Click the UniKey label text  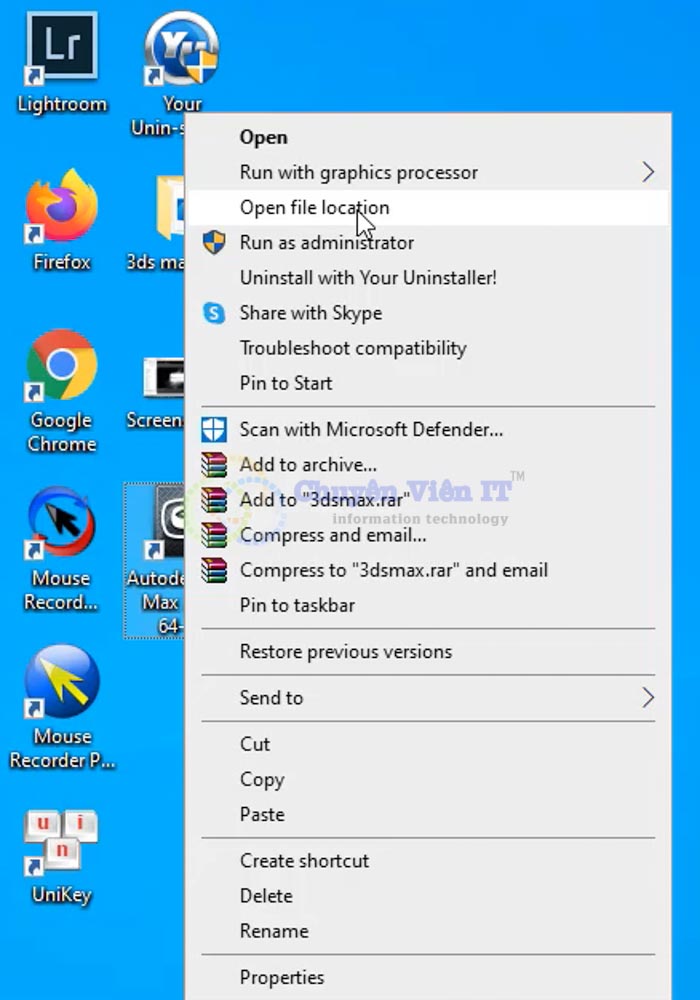pyautogui.click(x=62, y=895)
